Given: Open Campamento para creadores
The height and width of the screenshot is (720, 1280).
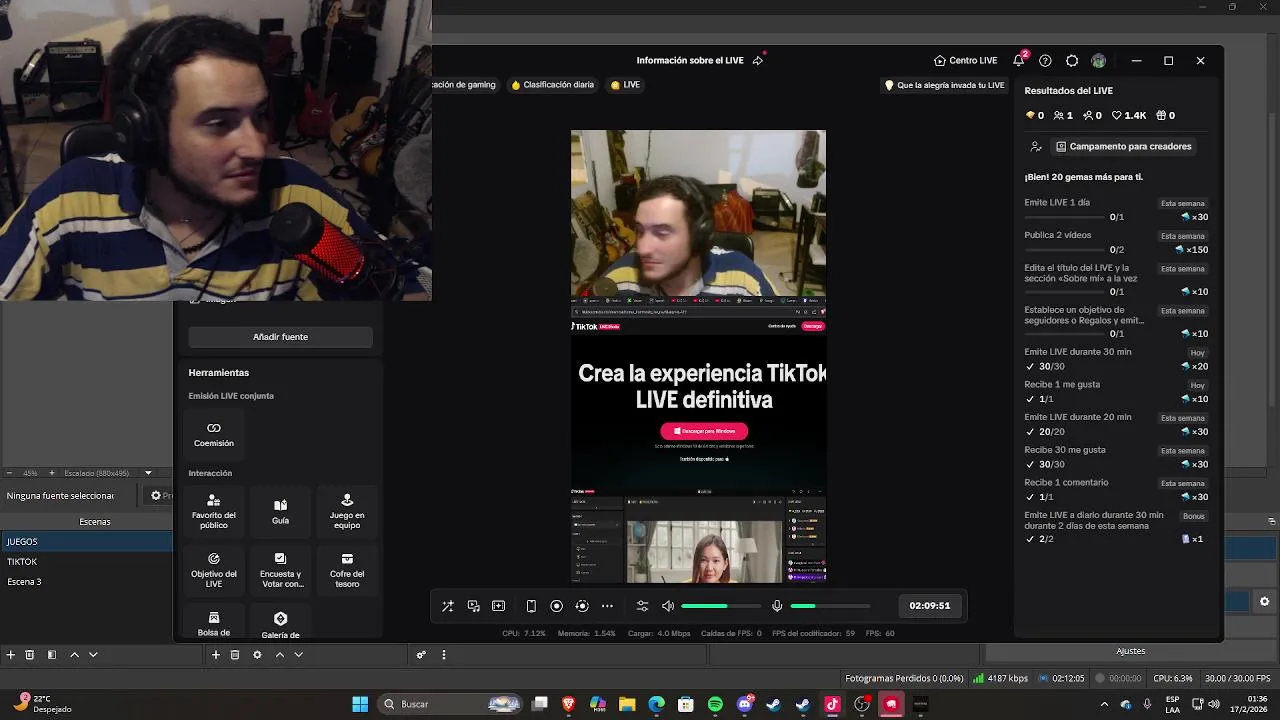Looking at the screenshot, I should pyautogui.click(x=1124, y=146).
